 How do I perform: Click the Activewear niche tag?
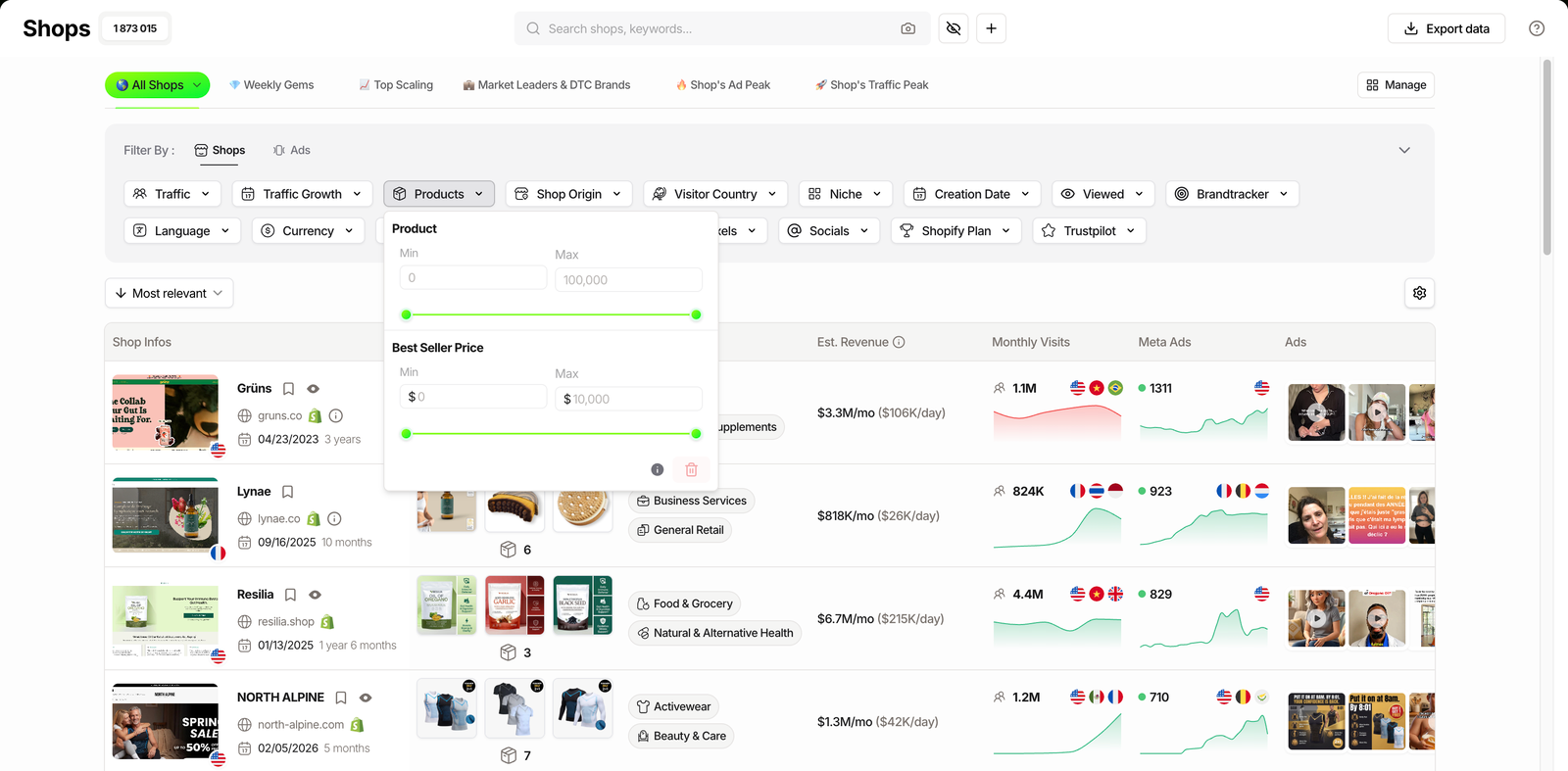[673, 706]
